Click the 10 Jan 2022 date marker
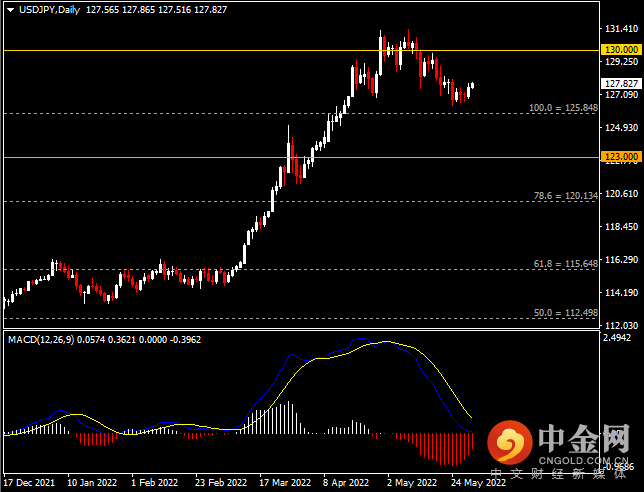Image resolution: width=644 pixels, height=492 pixels. tap(92, 483)
